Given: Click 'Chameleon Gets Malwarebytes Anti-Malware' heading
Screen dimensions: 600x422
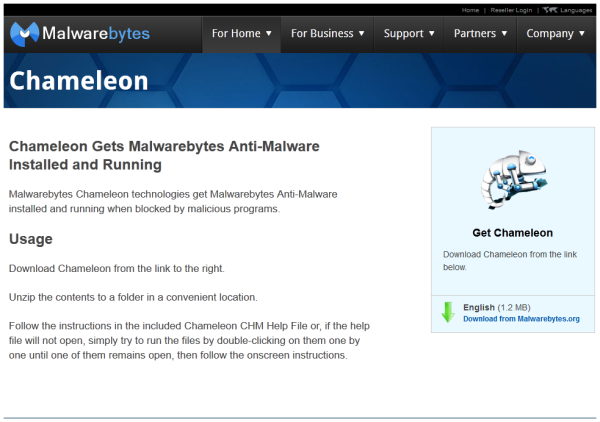Looking at the screenshot, I should pos(164,155).
